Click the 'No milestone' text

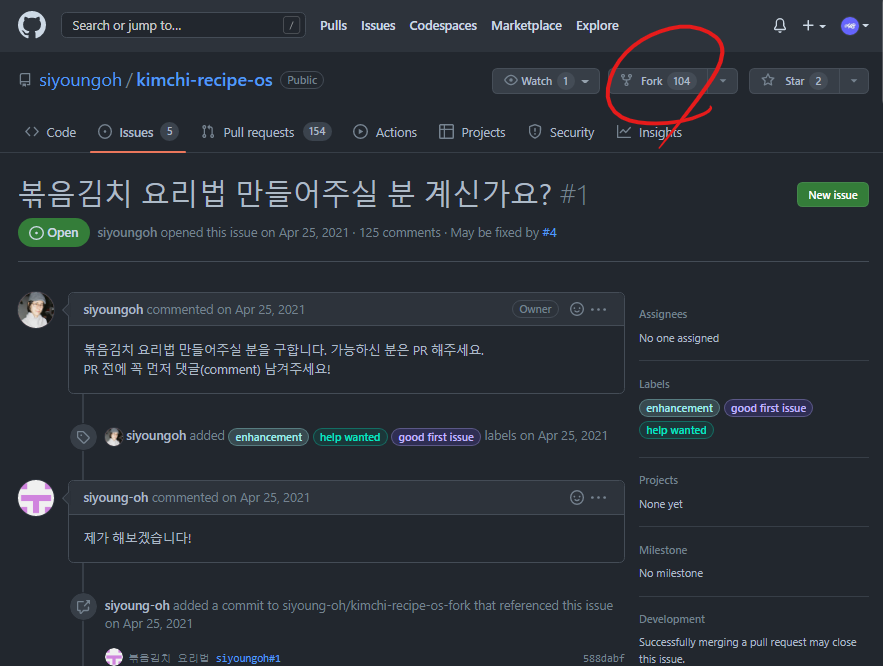point(671,573)
